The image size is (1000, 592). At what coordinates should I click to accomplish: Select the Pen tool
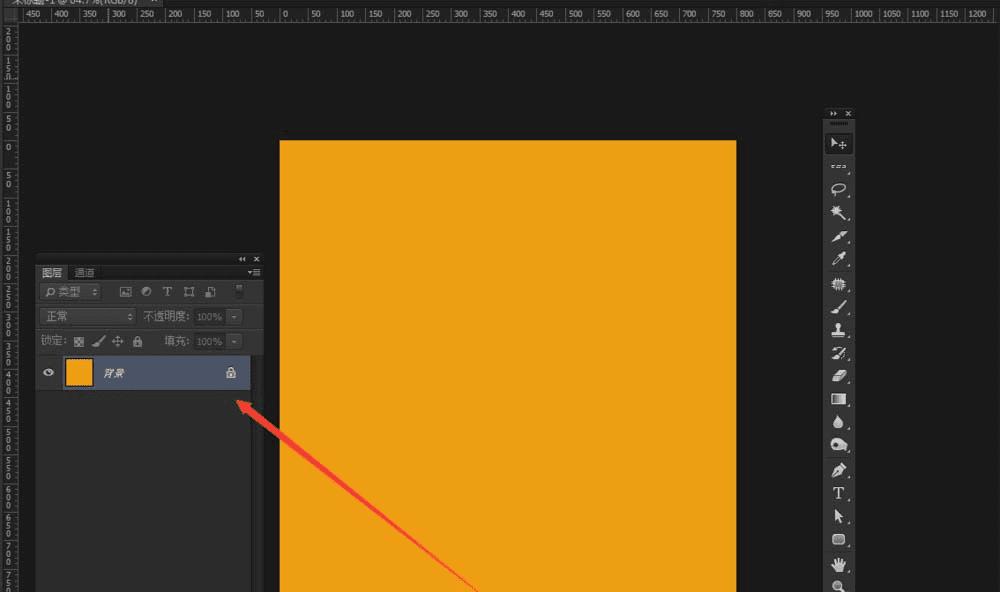(838, 471)
